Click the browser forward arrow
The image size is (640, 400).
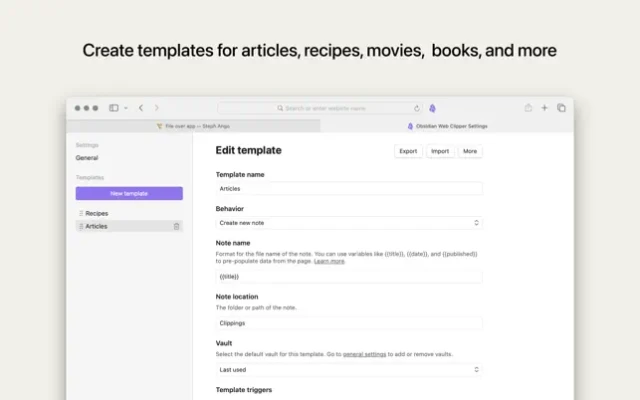[156, 108]
